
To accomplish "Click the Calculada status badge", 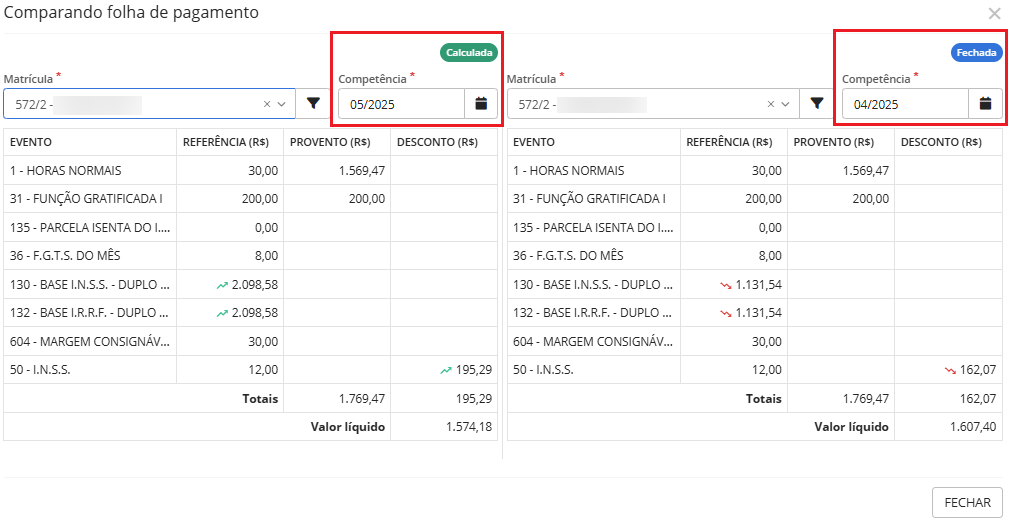I will pyautogui.click(x=469, y=53).
